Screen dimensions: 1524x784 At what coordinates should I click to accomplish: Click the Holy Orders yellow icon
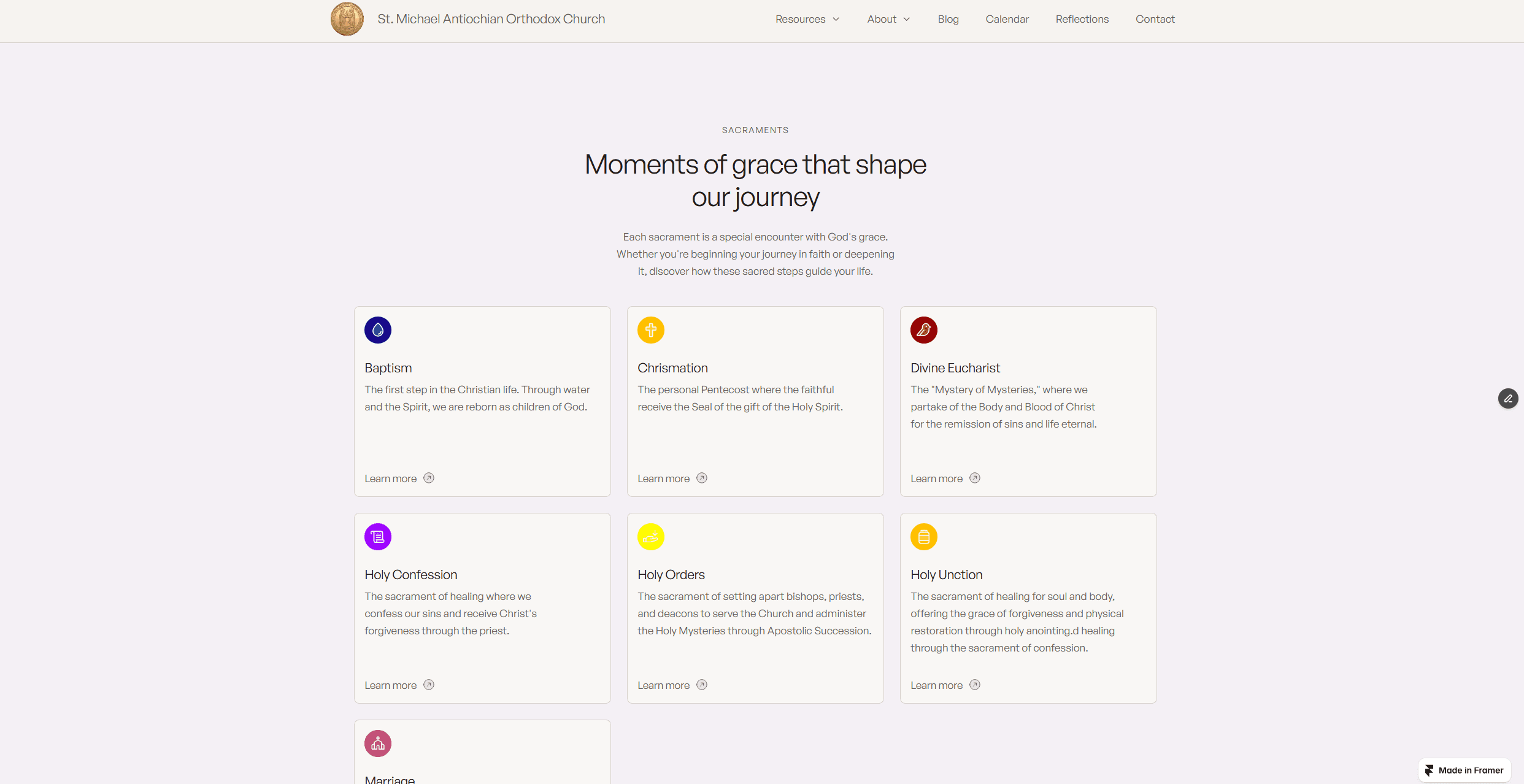651,537
